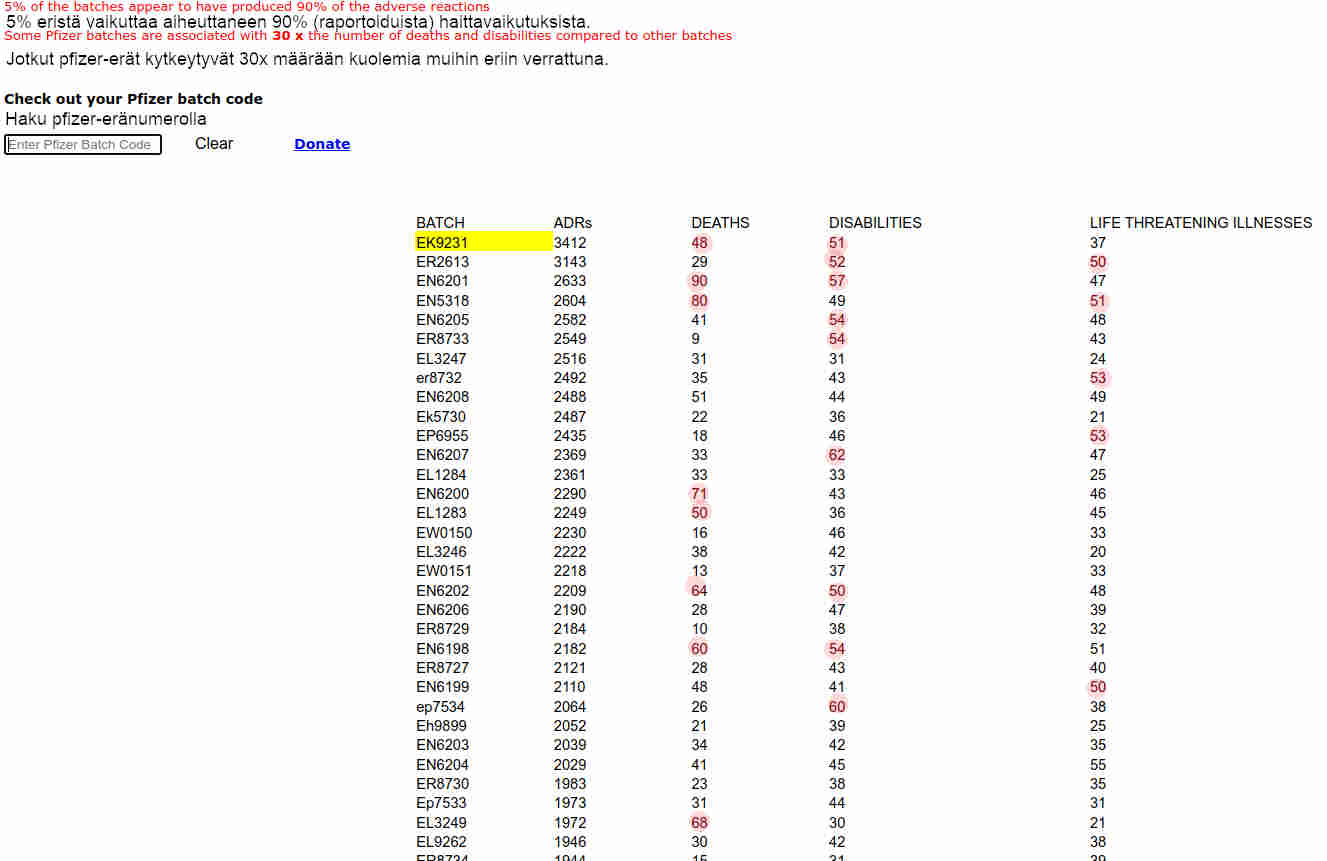Select deaths value 68 in EL3249 row
Viewport: 1327px width, 861px height.
(x=699, y=823)
